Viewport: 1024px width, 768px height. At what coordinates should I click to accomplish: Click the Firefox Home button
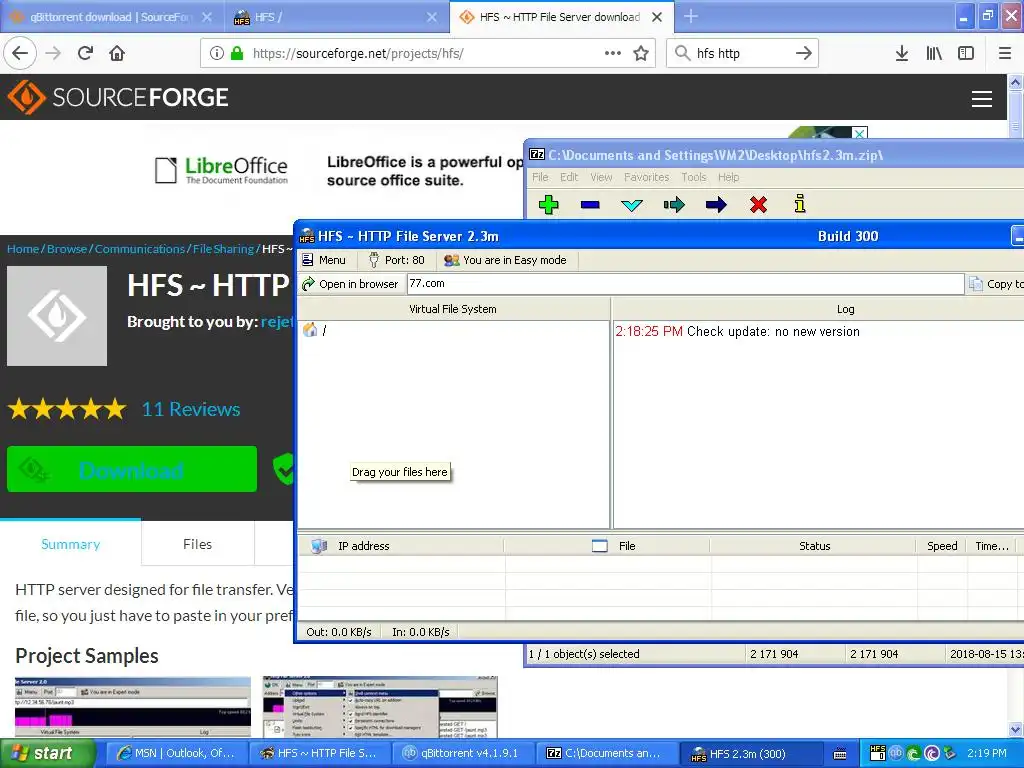point(117,53)
